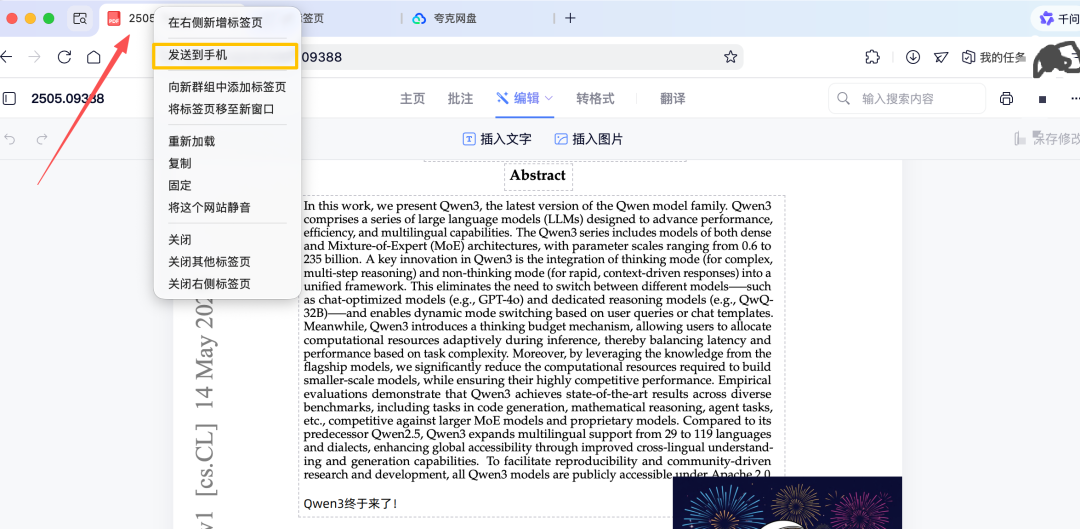
Task: Open the extensions puzzle icon
Action: point(873,57)
